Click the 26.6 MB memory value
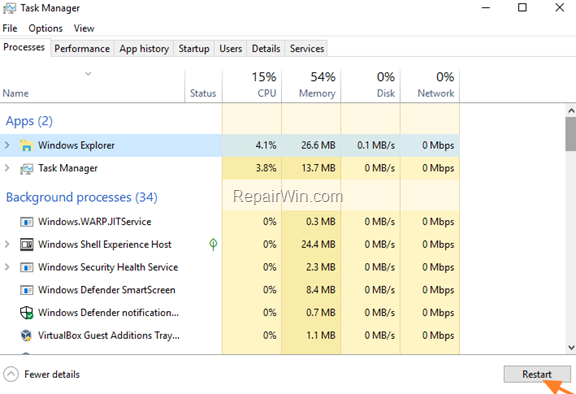 [x=318, y=145]
